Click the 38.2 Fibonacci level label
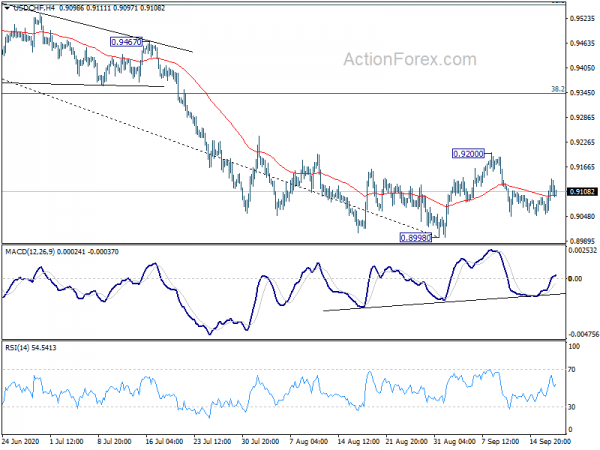600x450 pixels. 558,89
